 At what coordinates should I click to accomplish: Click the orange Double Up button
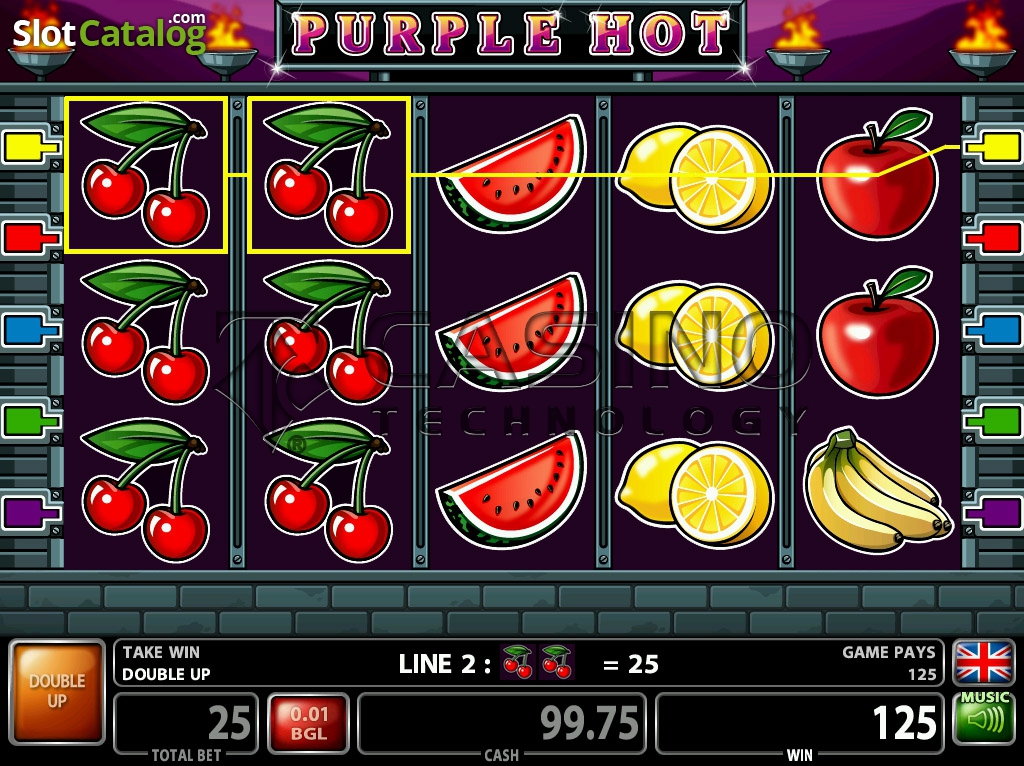pos(57,692)
